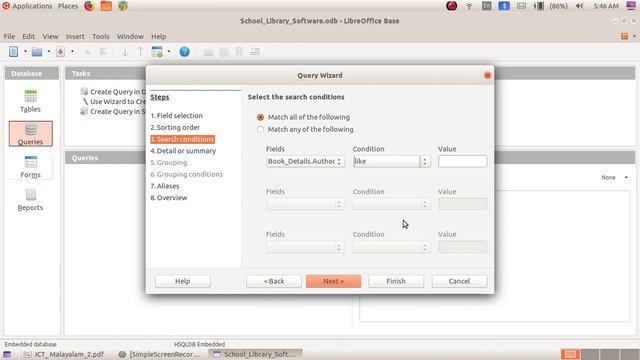Click the Help button in wizard
Image resolution: width=640 pixels, height=360 pixels.
point(182,281)
